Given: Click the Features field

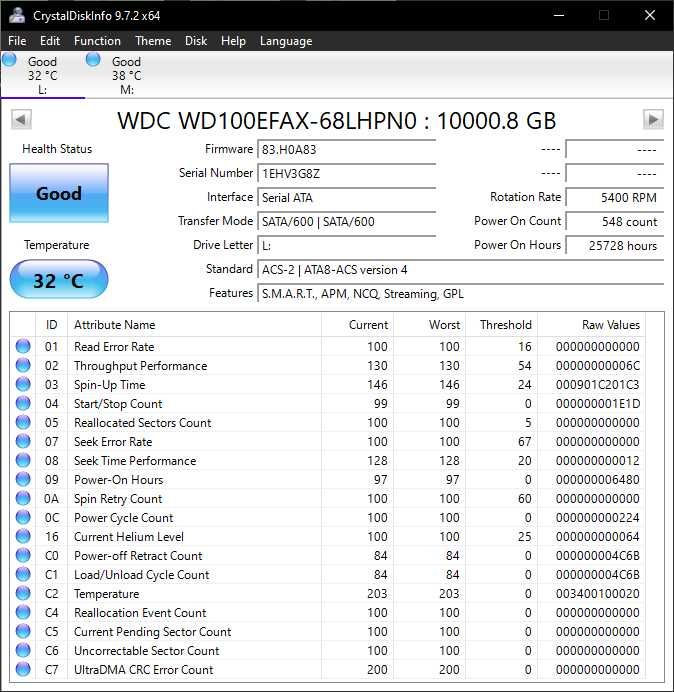Looking at the screenshot, I should click(x=461, y=293).
